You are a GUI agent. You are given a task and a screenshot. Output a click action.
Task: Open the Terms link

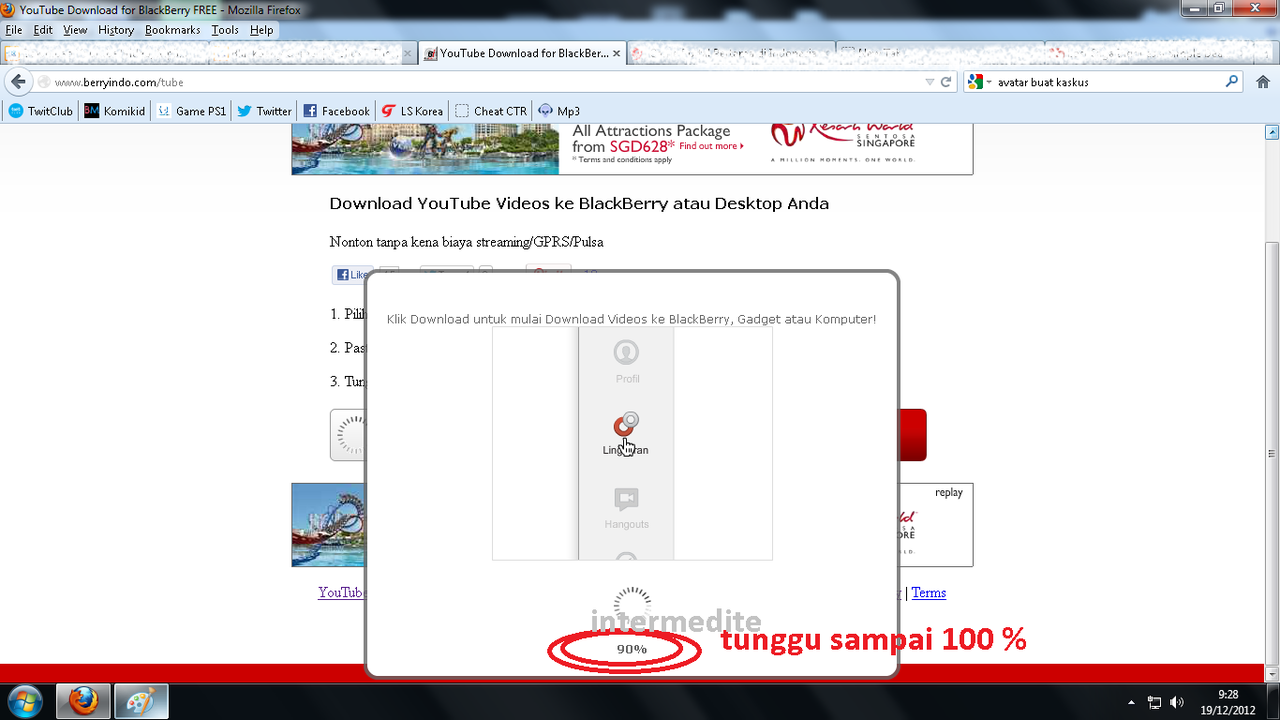click(928, 593)
